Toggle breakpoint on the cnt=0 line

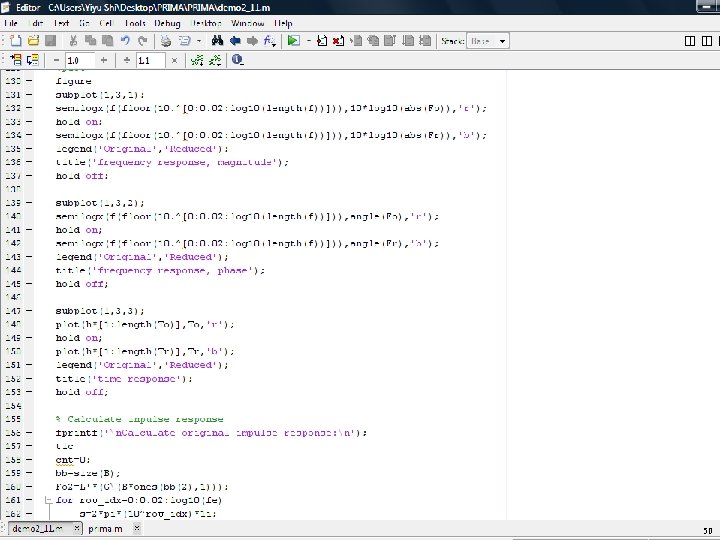29,459
